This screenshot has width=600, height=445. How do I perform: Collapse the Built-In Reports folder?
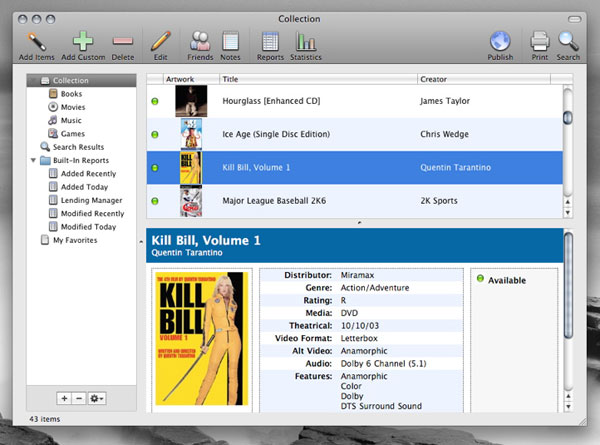click(33, 160)
